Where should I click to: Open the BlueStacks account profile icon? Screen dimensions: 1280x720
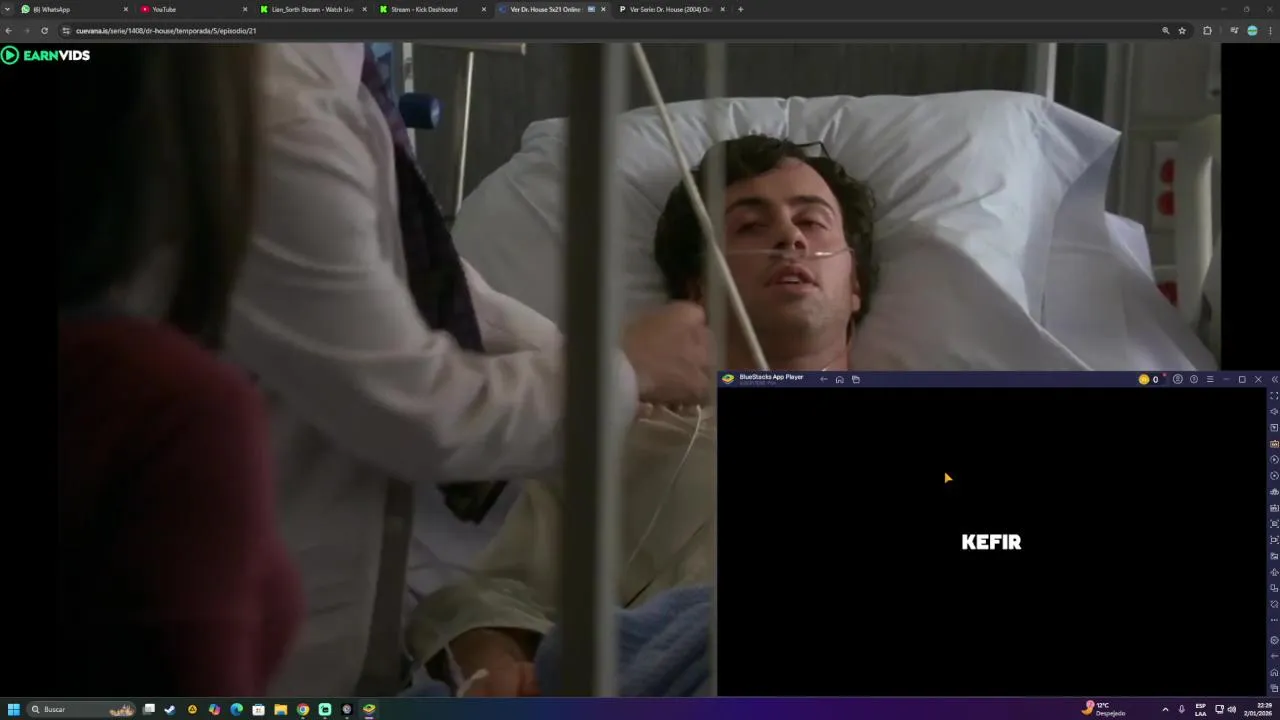[1177, 379]
